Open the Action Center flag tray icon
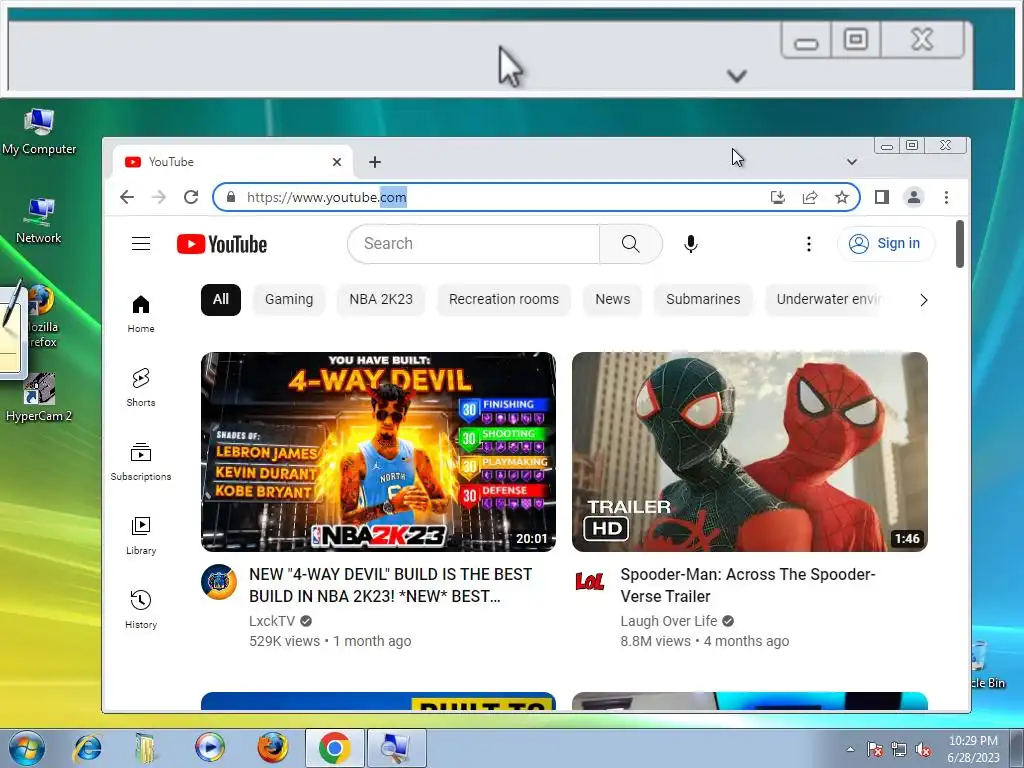 [x=874, y=749]
